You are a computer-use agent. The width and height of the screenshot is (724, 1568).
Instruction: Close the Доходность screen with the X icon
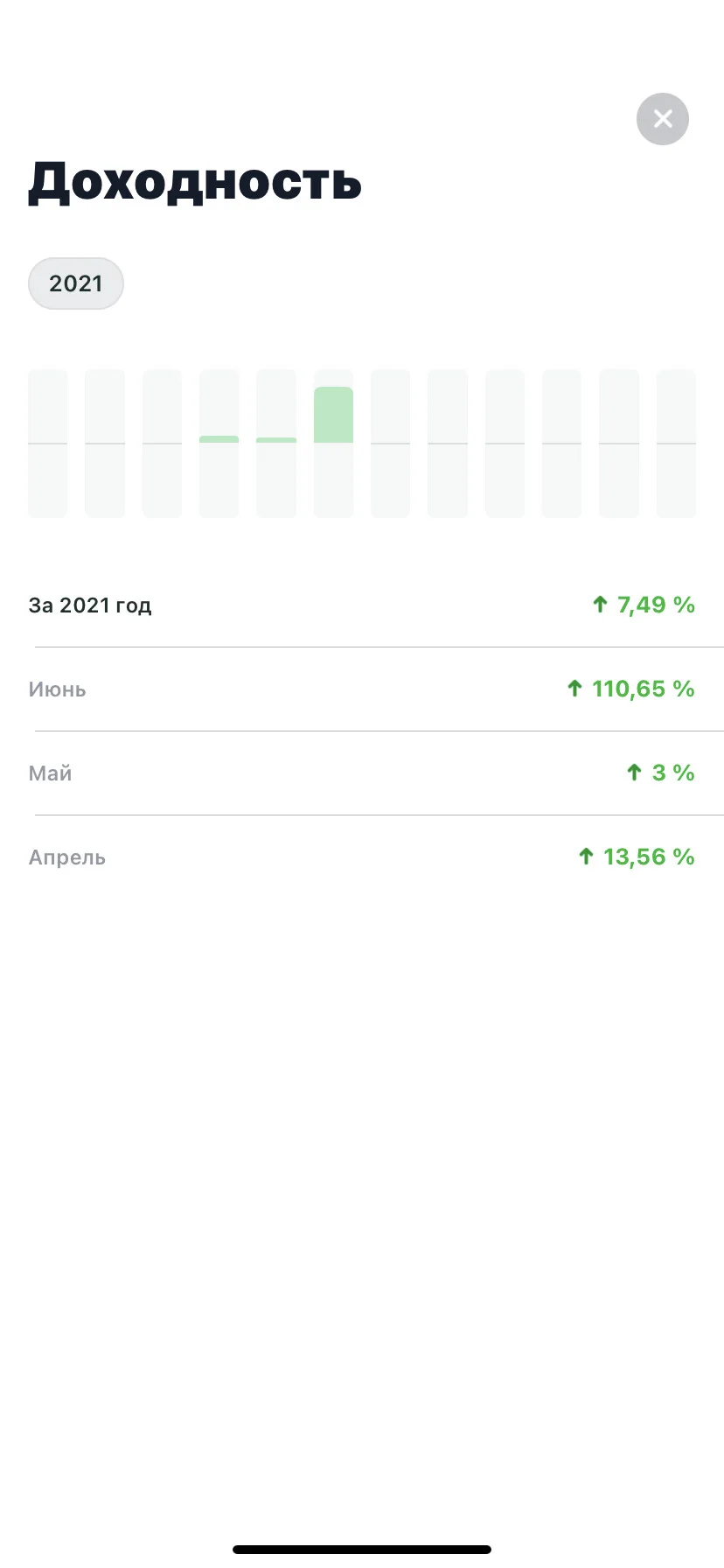[x=662, y=119]
